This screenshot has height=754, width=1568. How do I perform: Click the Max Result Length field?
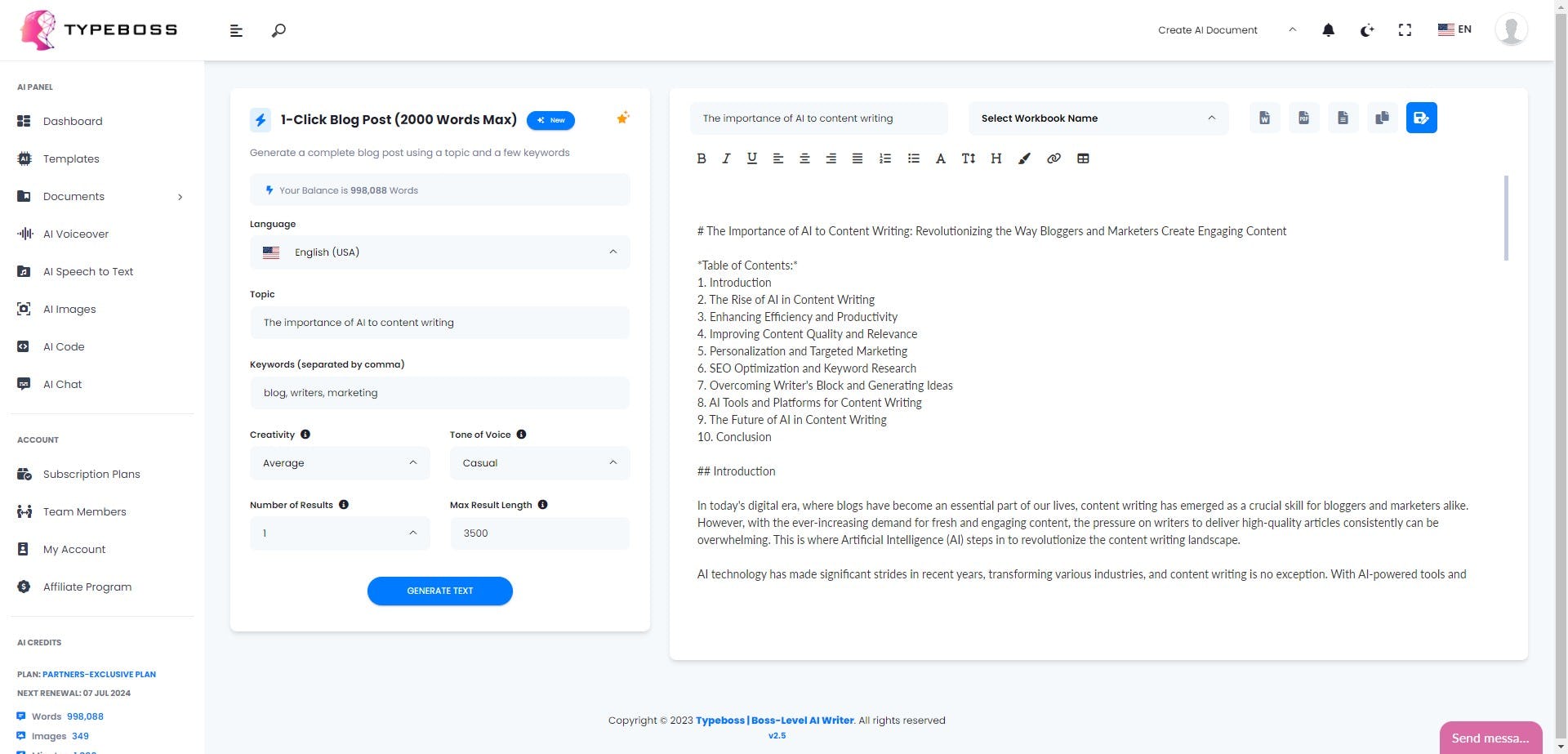click(540, 533)
